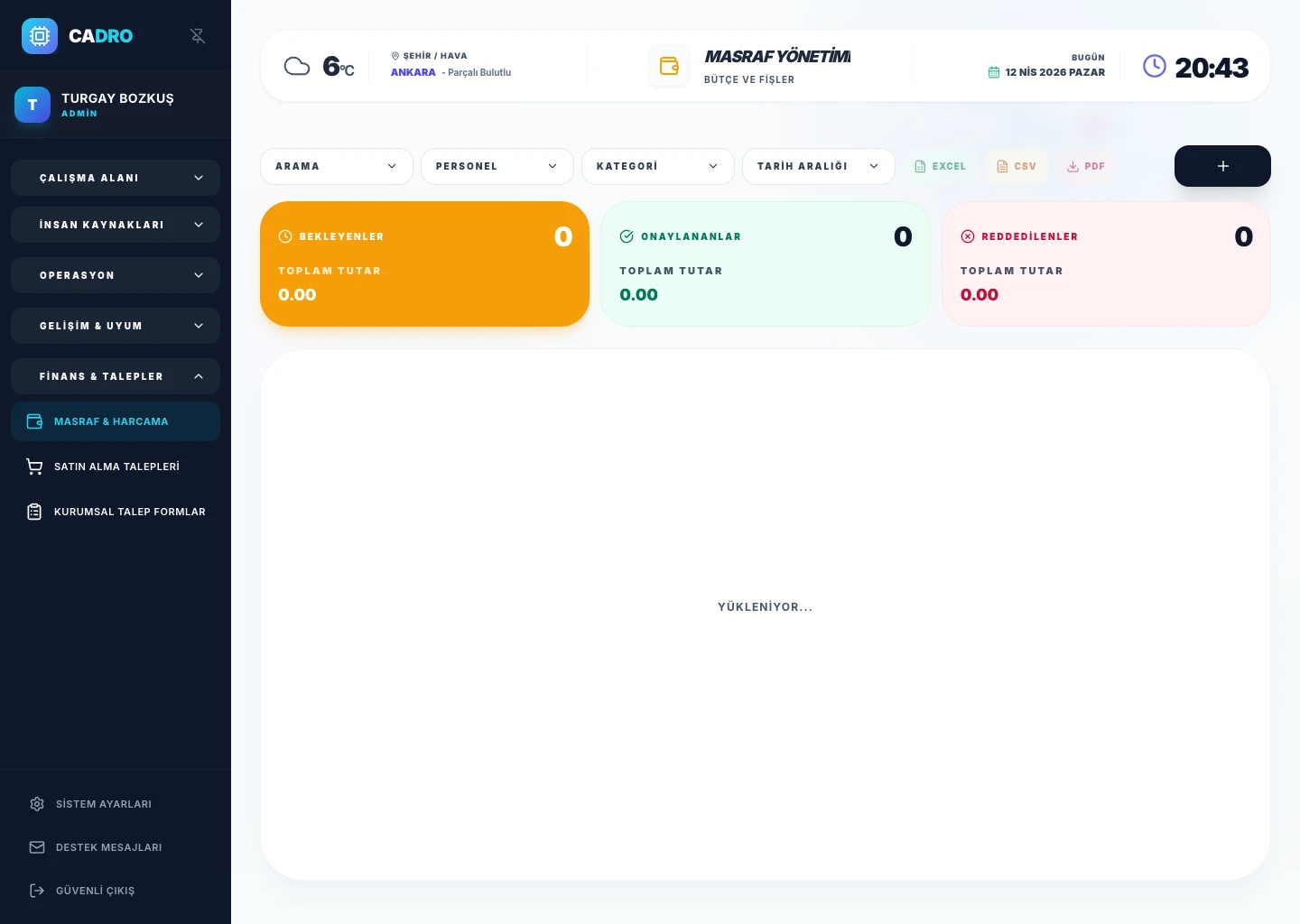Screen dimensions: 1300x924
Task: Click the Masraf Yönetimi wallet icon
Action: pos(669,66)
